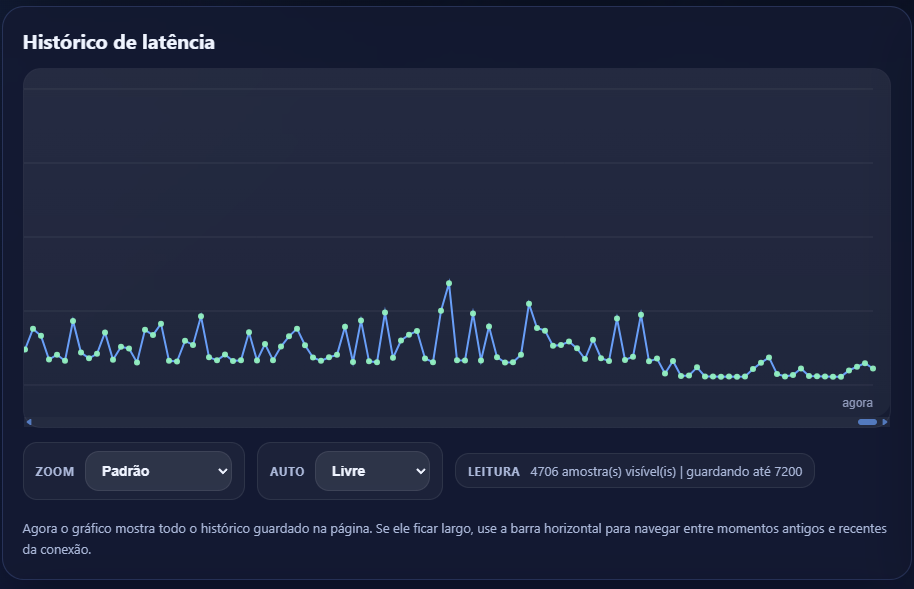Viewport: 914px width, 589px height.
Task: Click the first data point at chart's left edge
Action: [25, 350]
